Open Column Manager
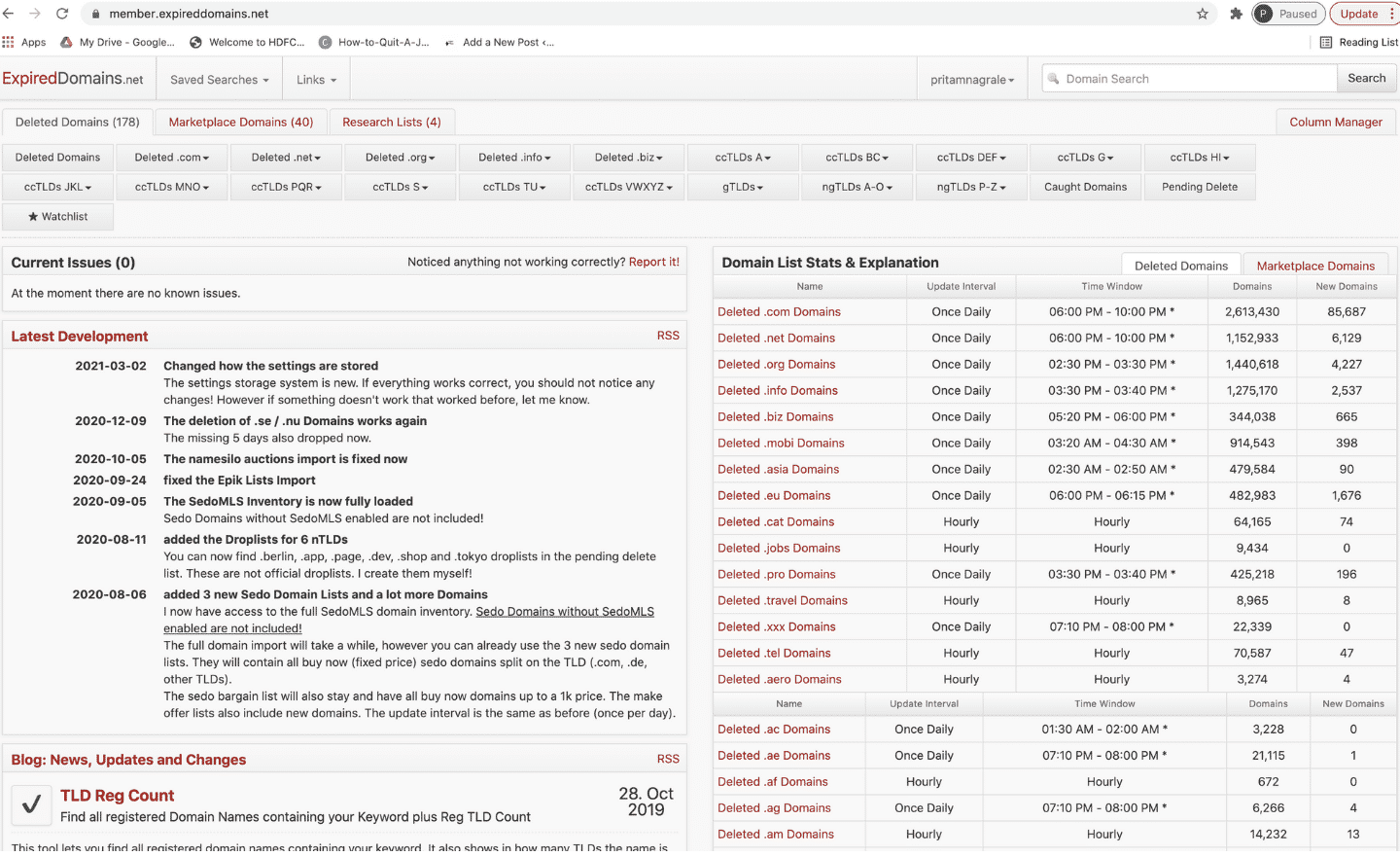The height and width of the screenshot is (856, 1400). tap(1336, 123)
